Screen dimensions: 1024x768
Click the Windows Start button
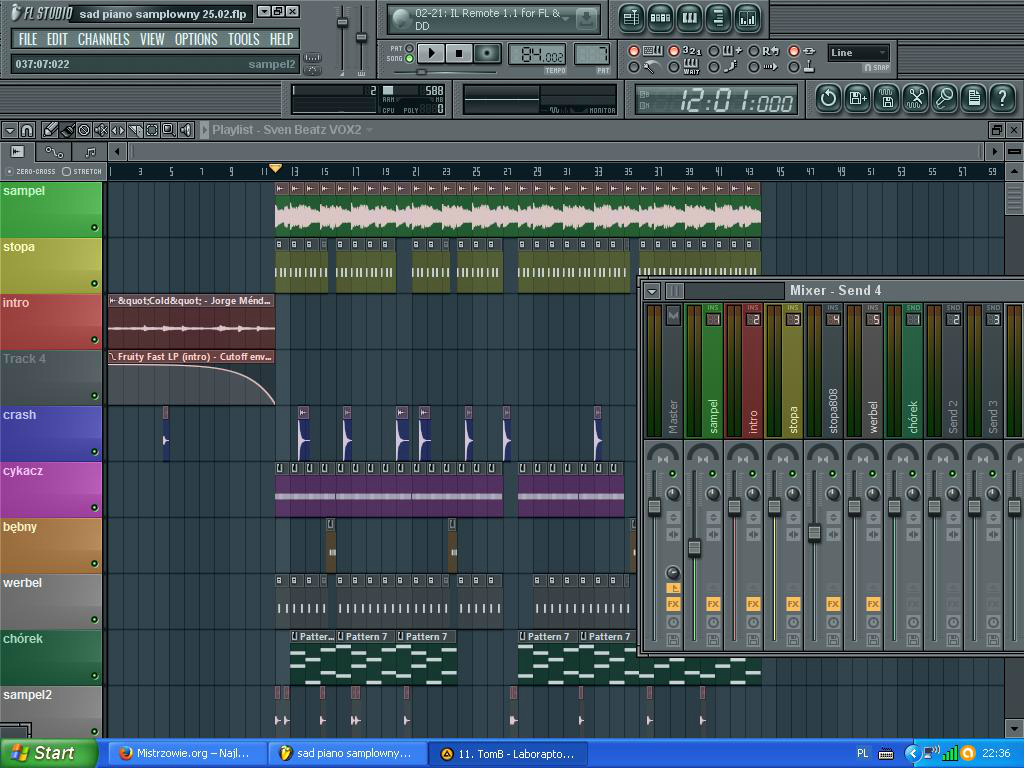point(48,753)
